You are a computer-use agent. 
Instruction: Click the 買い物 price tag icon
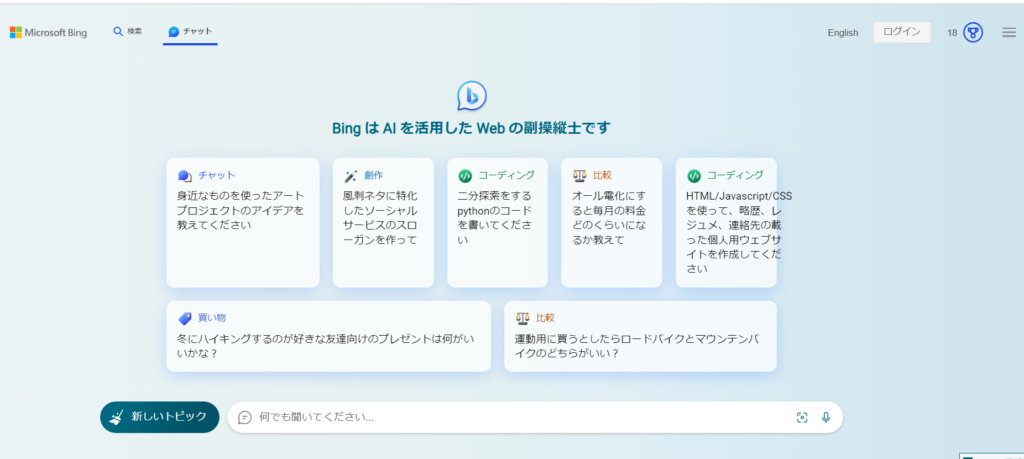point(185,318)
